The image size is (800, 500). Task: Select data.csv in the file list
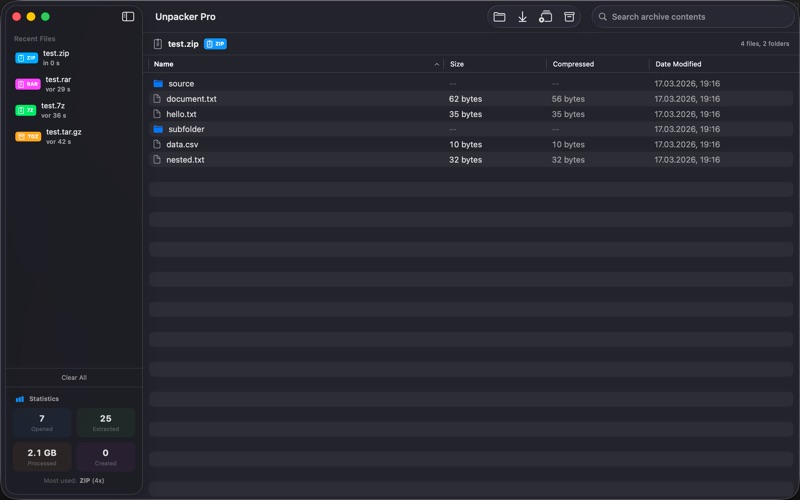182,144
